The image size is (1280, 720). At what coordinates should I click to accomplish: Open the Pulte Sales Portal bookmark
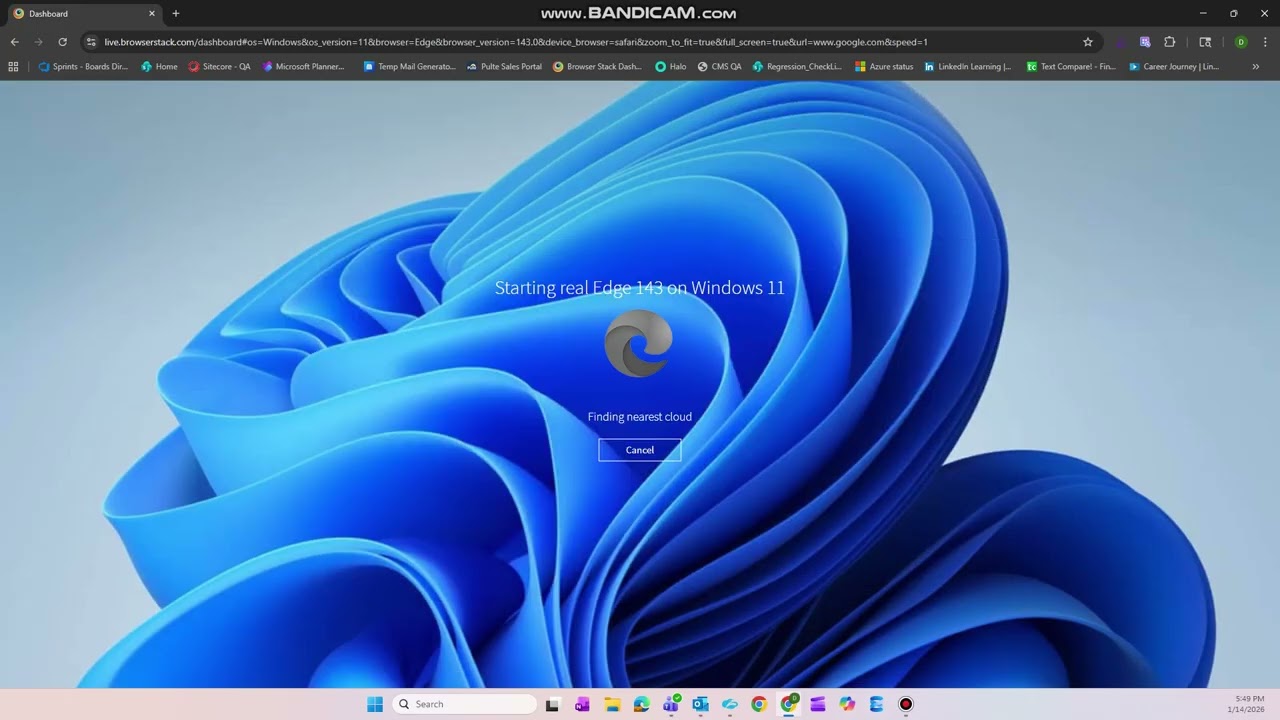[x=504, y=67]
